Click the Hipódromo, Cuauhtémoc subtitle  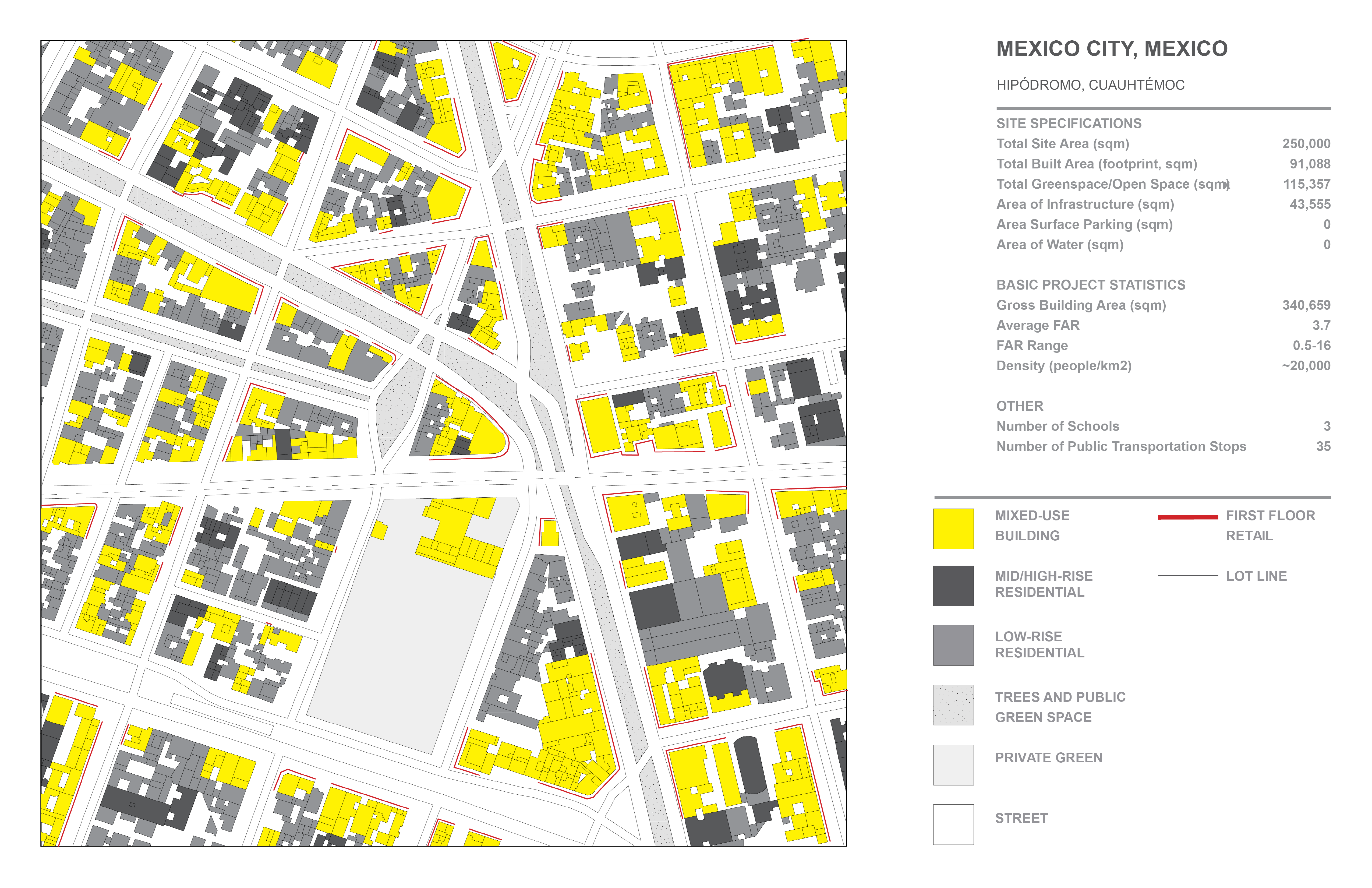tap(1090, 85)
